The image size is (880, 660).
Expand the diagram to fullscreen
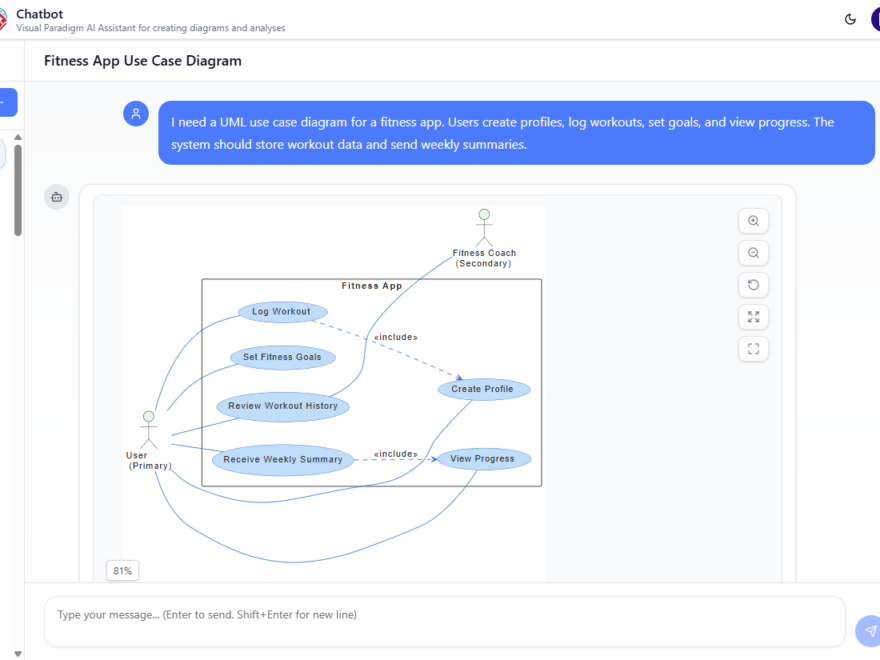tap(753, 316)
